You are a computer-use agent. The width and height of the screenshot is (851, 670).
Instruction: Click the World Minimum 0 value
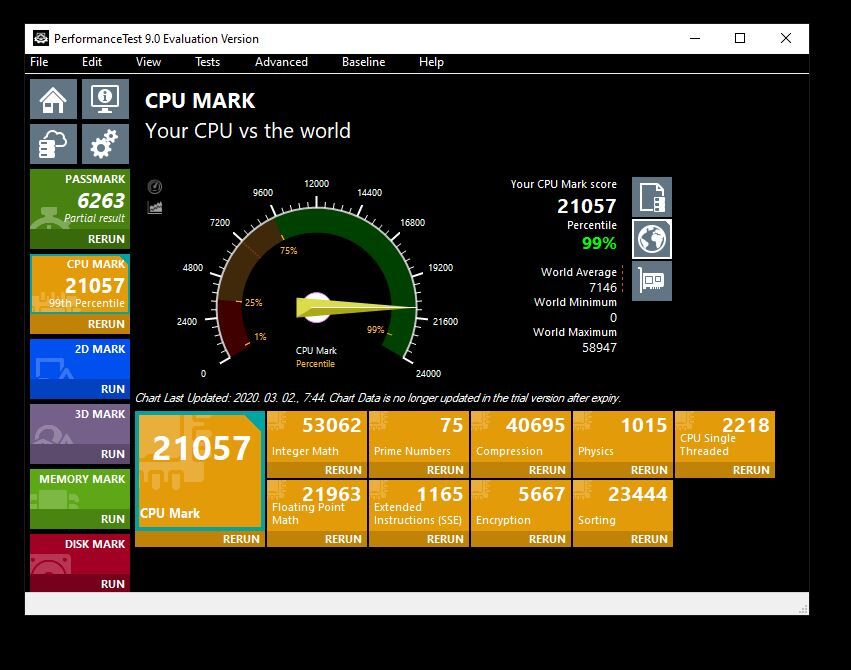click(613, 318)
